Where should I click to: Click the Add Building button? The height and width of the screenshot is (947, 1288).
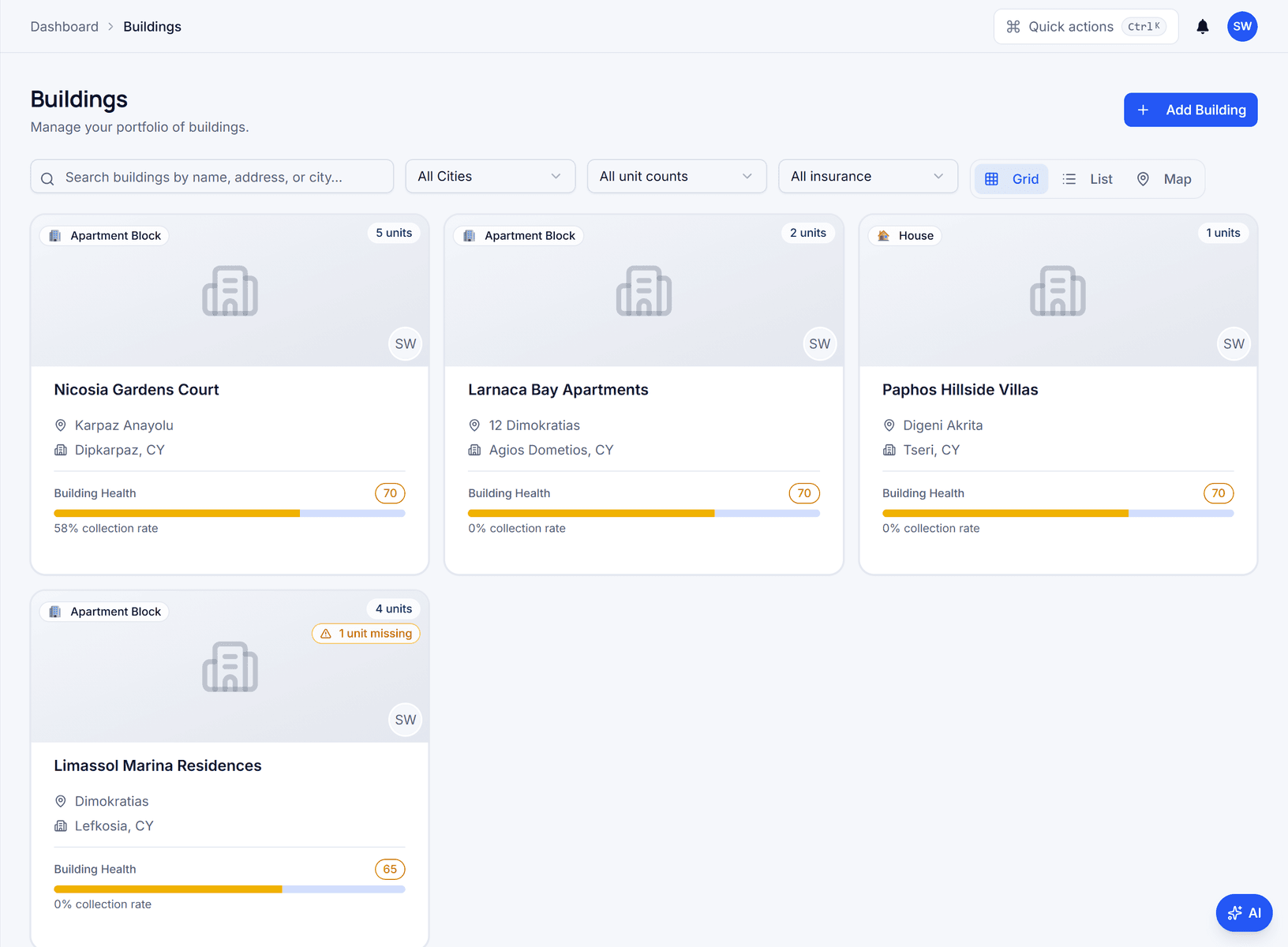coord(1190,110)
